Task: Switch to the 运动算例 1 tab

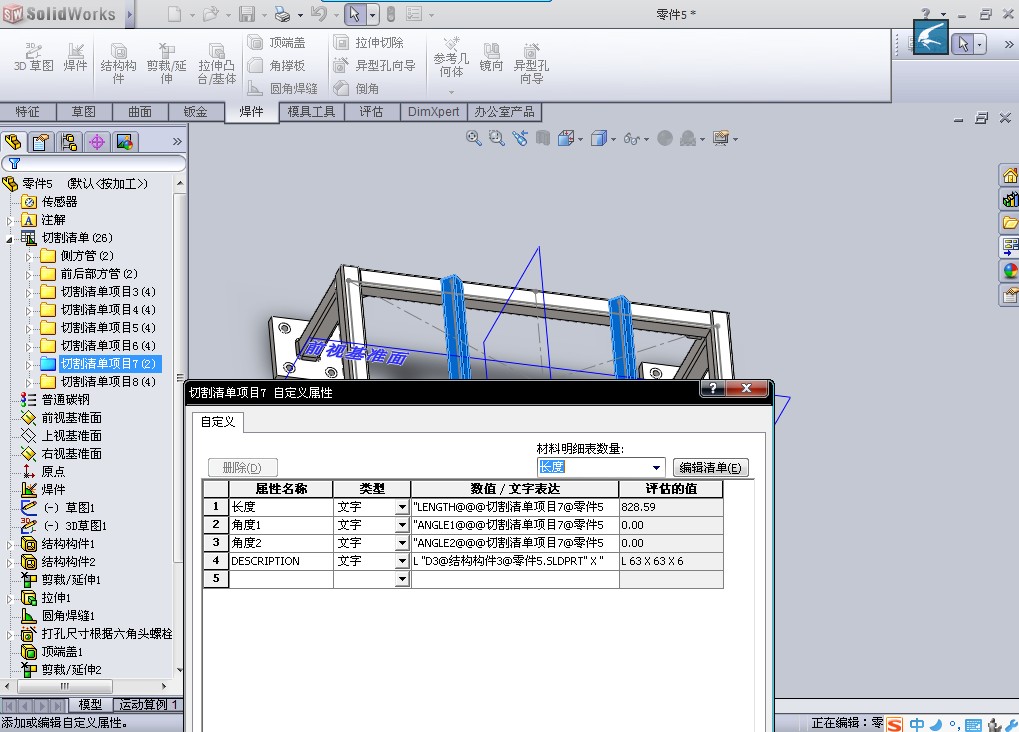Action: (148, 705)
